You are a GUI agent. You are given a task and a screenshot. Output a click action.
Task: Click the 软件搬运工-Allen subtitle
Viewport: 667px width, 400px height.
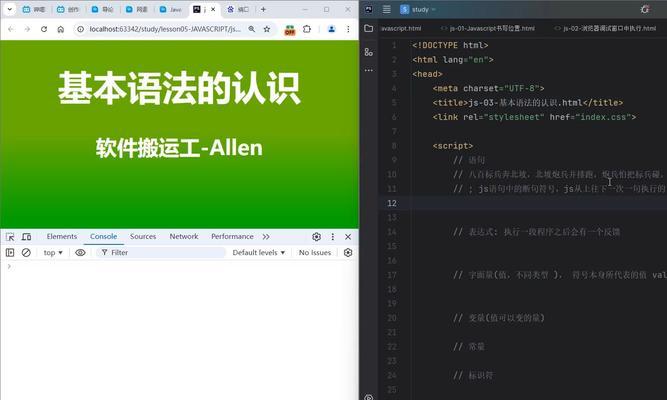point(179,148)
